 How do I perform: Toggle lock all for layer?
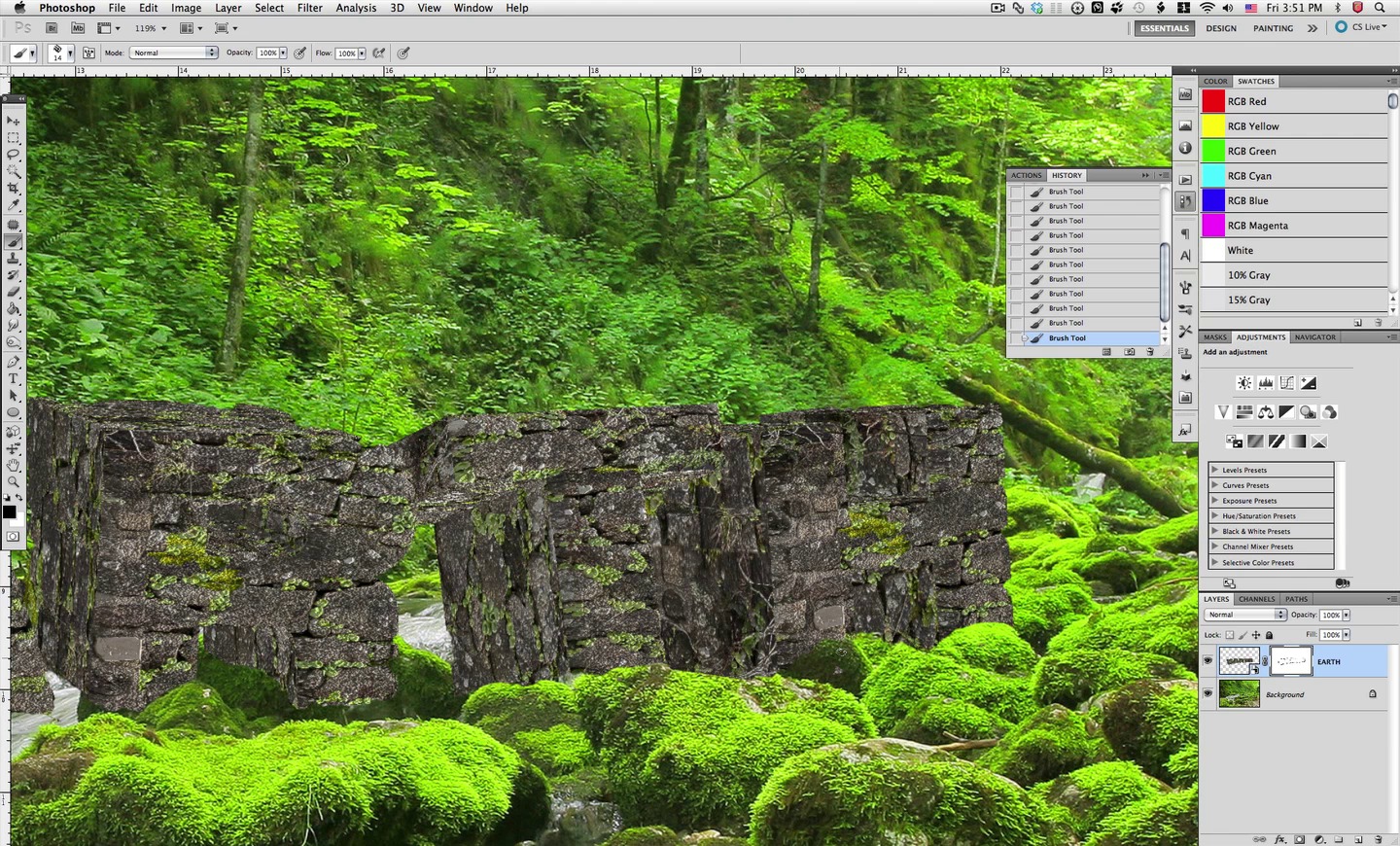click(x=1269, y=635)
